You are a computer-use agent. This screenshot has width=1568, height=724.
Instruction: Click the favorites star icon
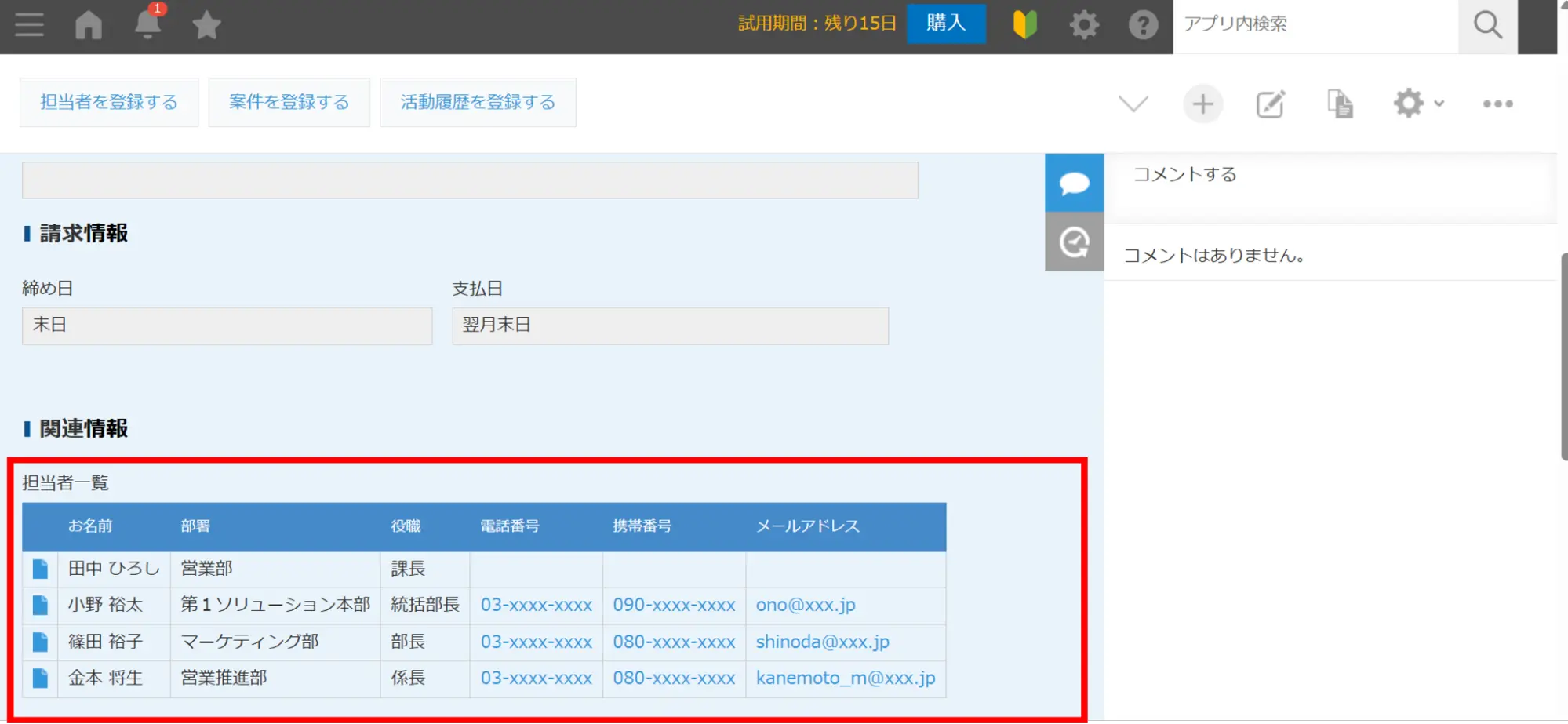click(206, 26)
